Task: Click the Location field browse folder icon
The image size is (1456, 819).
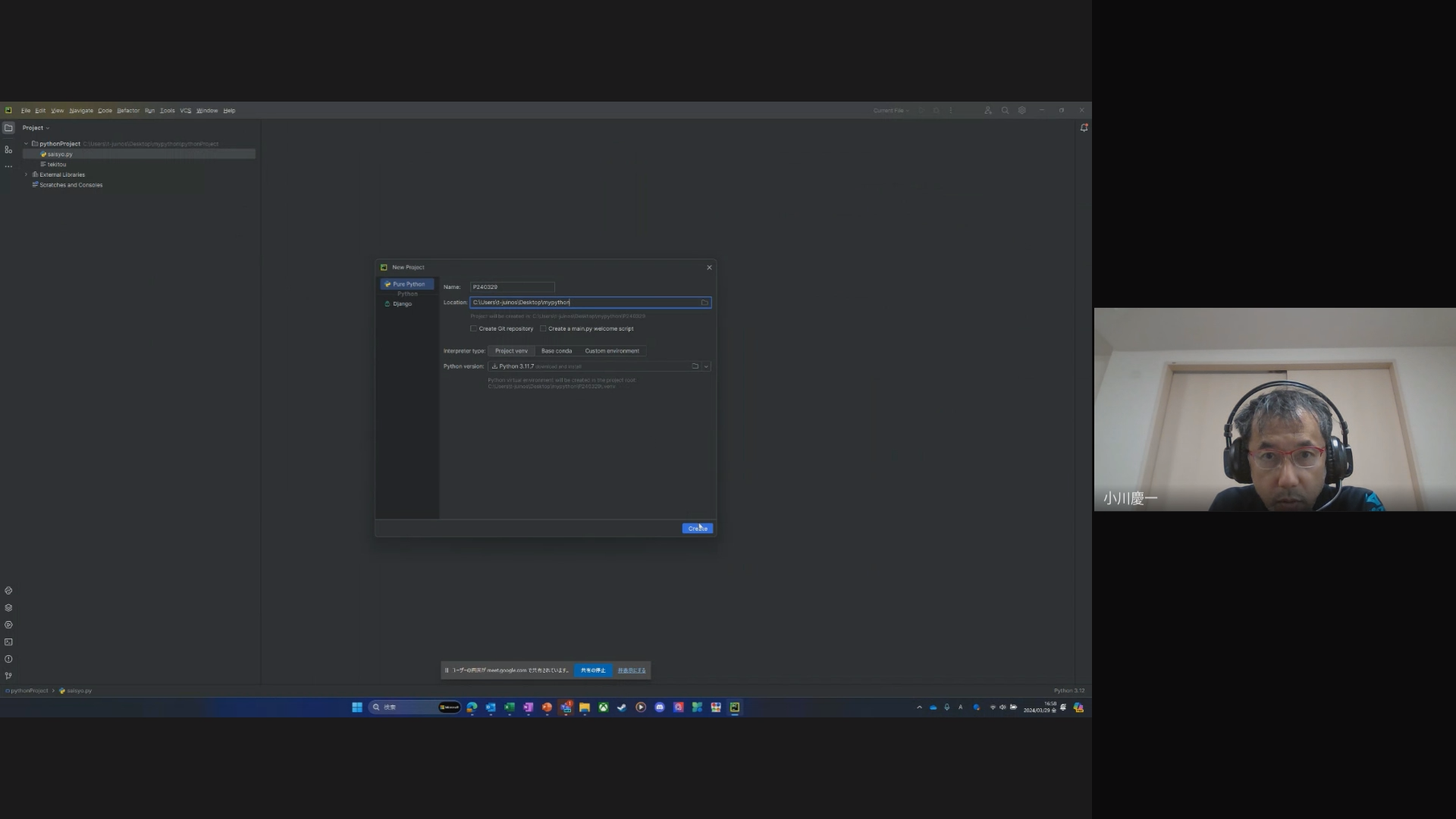Action: (x=704, y=303)
